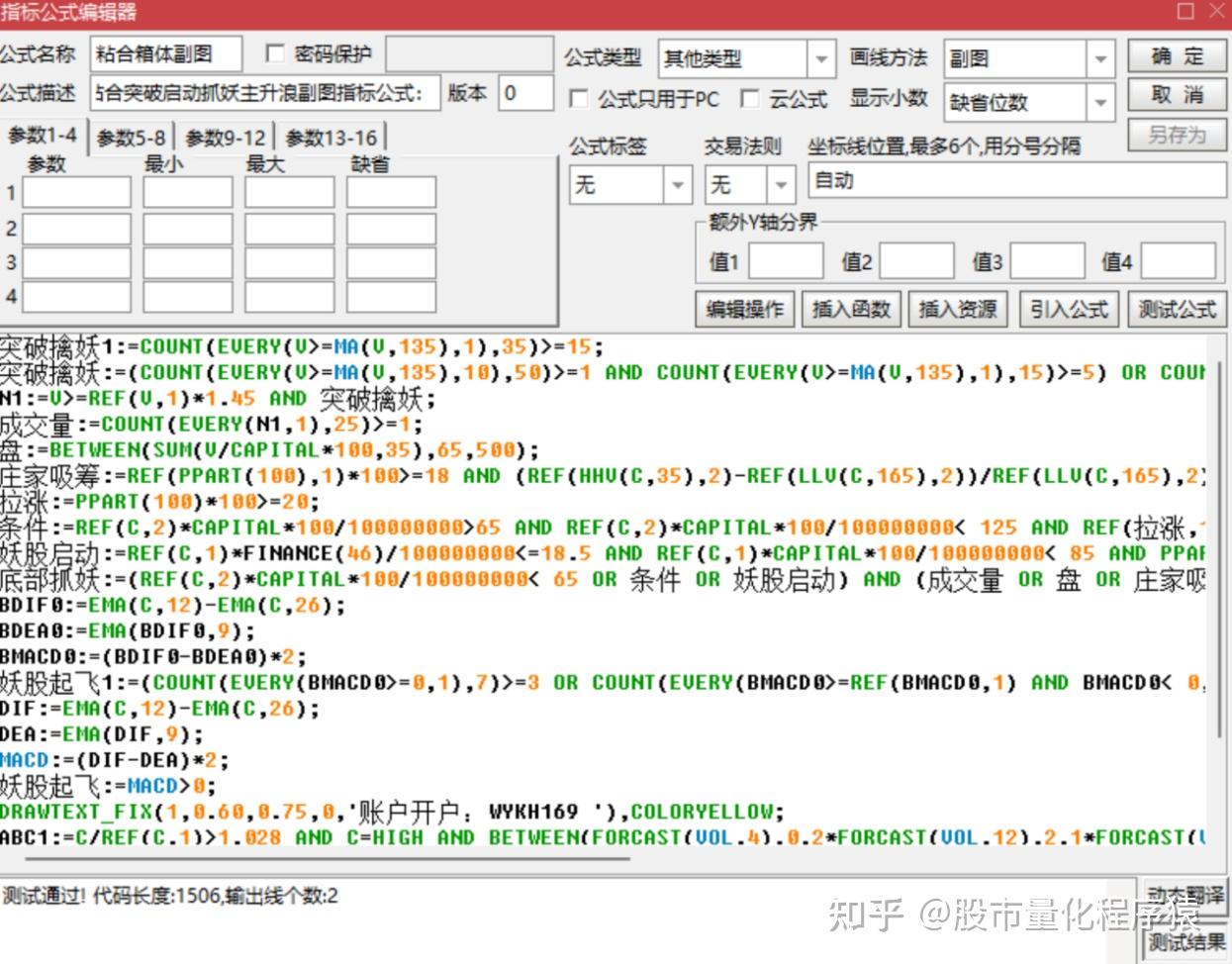
Task: Click the 值2 input field
Action: [916, 262]
